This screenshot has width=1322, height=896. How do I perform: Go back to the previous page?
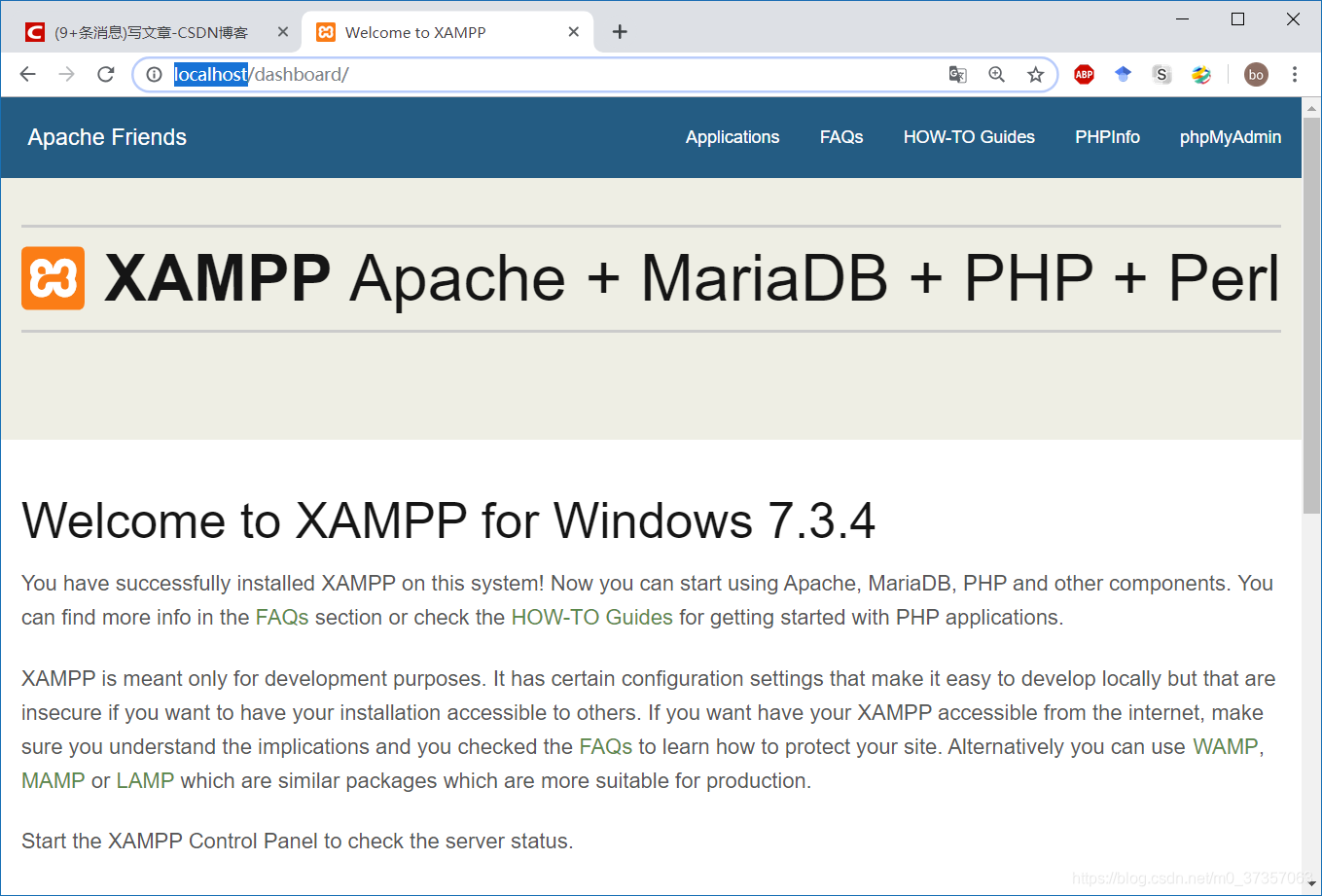27,75
